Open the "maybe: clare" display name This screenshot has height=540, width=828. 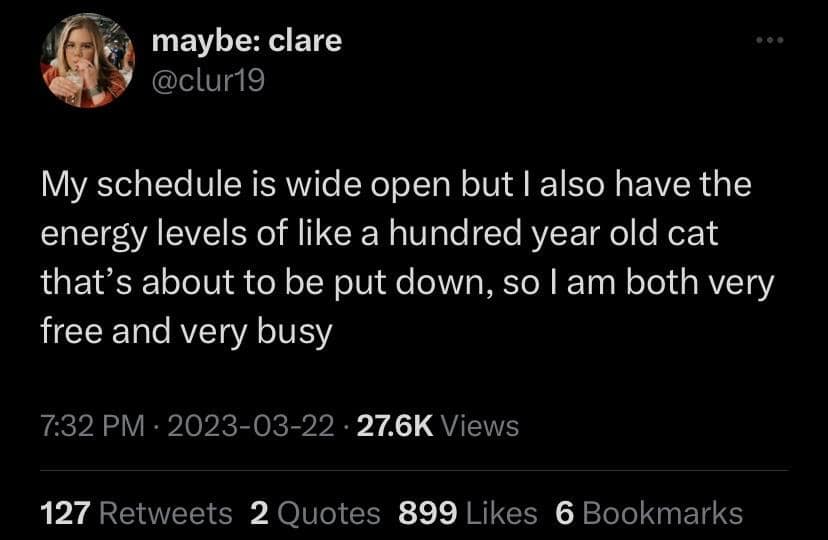247,41
